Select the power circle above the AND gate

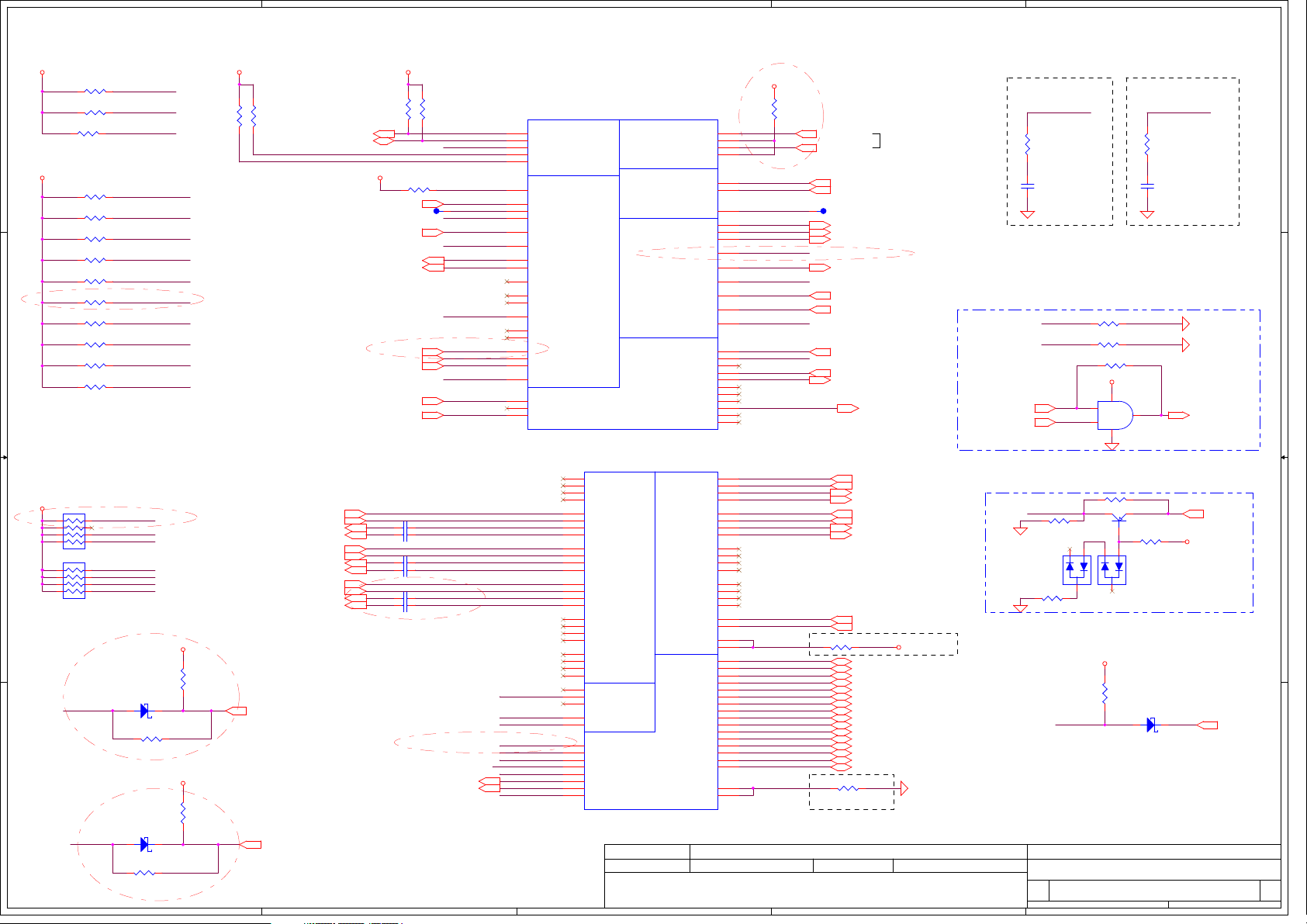tap(1112, 382)
